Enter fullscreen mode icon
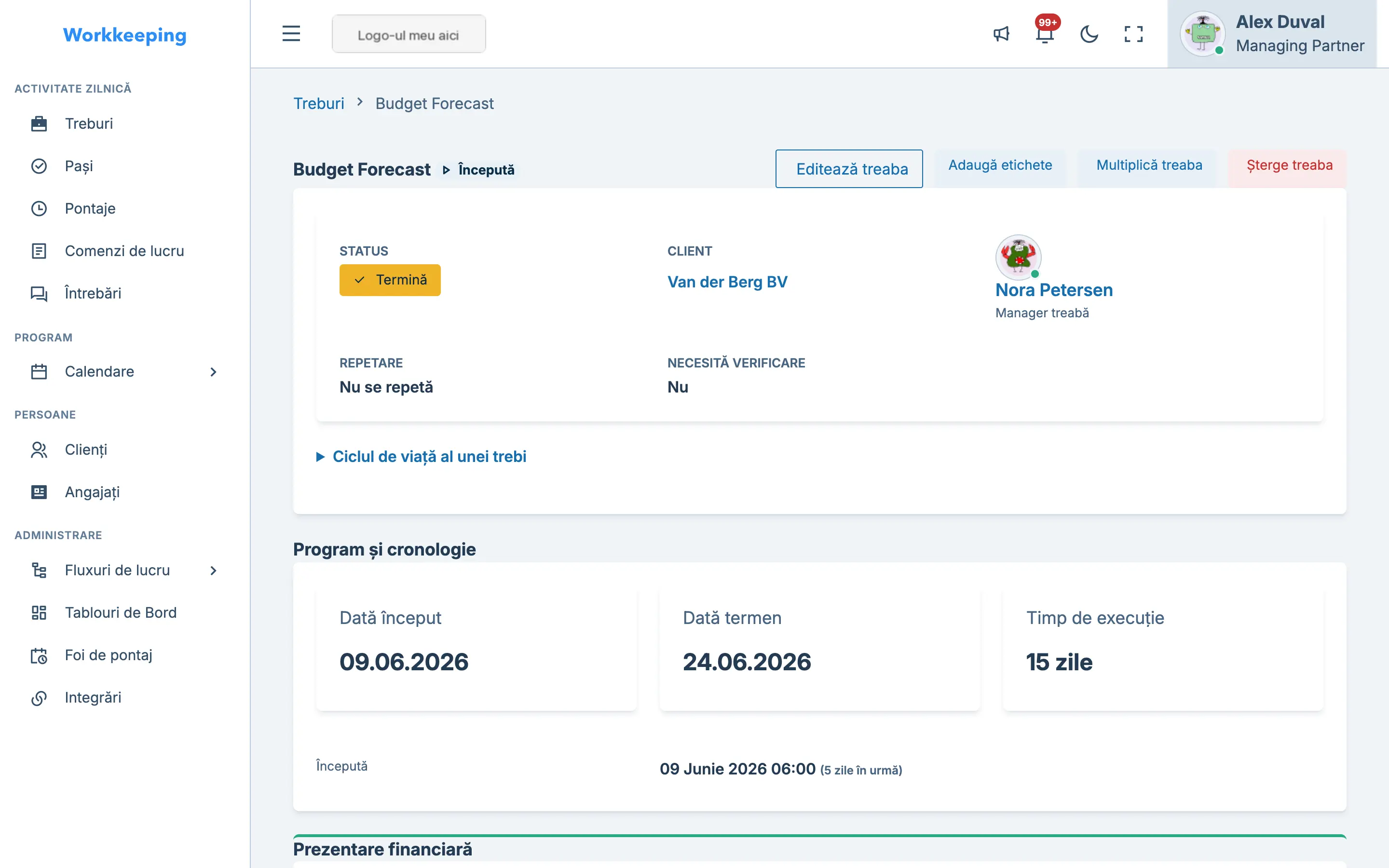 point(1133,34)
